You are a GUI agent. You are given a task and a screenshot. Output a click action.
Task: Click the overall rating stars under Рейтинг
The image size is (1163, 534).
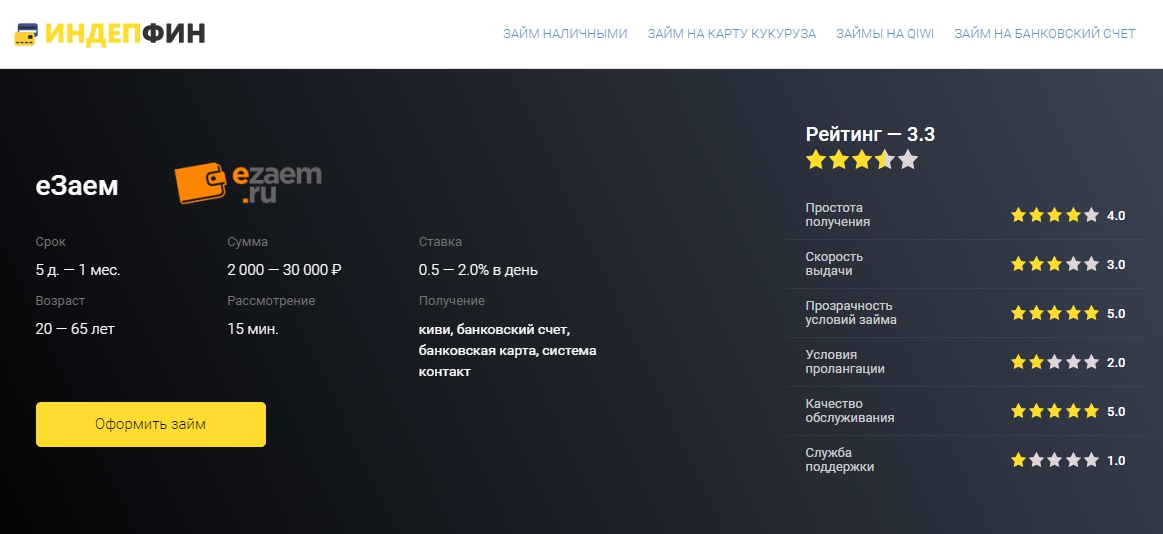pos(862,159)
